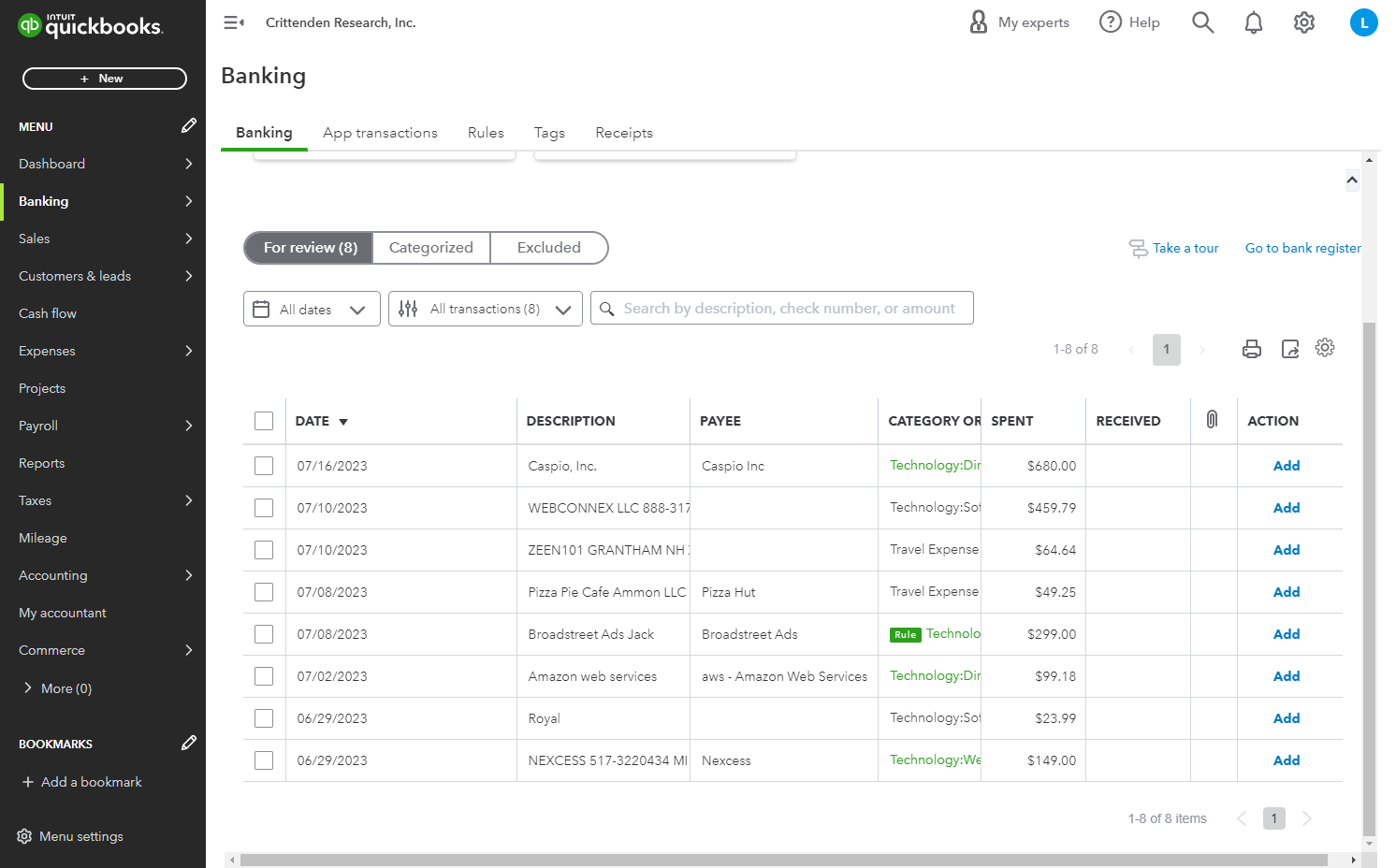Collapse the left navigation menu
This screenshot has height=868, width=1396.
234,22
